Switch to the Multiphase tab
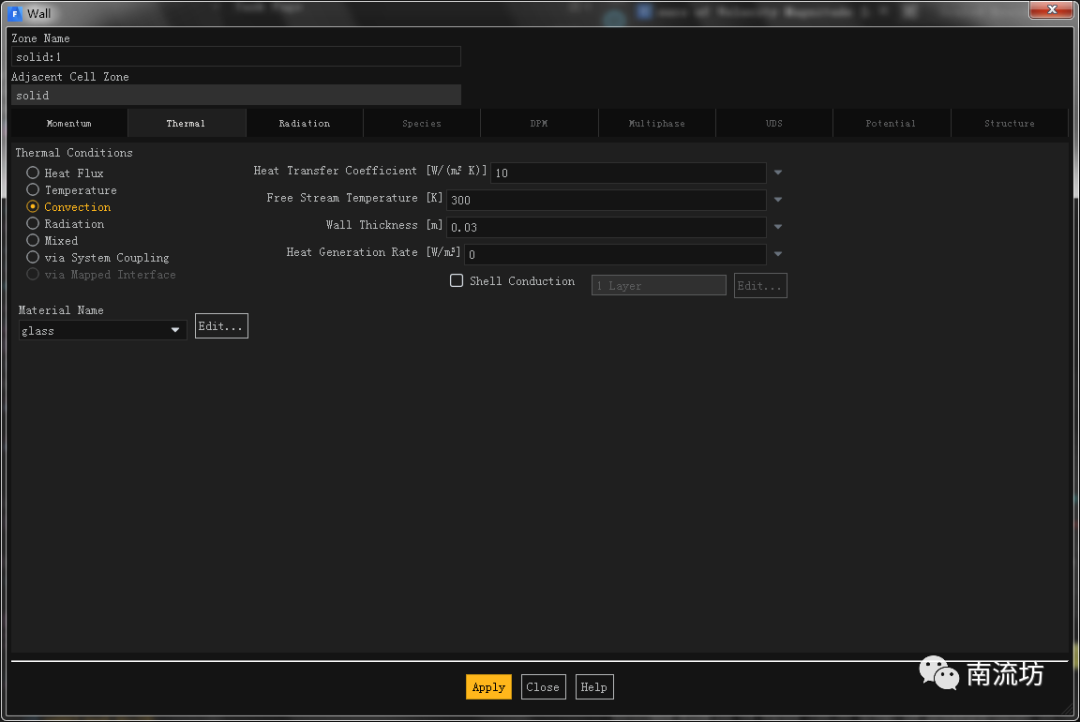1080x722 pixels. point(656,123)
